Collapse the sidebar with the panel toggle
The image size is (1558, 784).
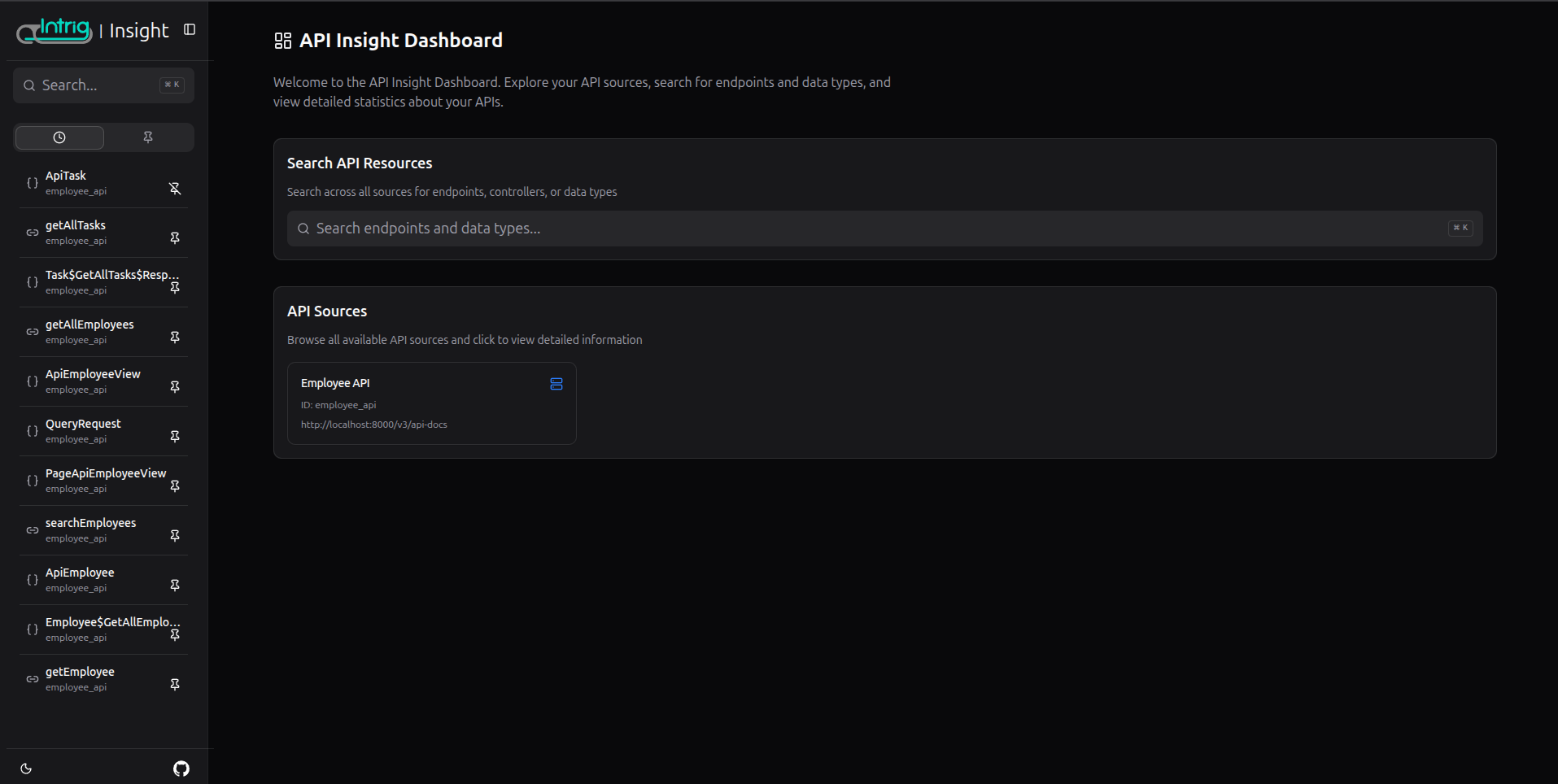190,28
